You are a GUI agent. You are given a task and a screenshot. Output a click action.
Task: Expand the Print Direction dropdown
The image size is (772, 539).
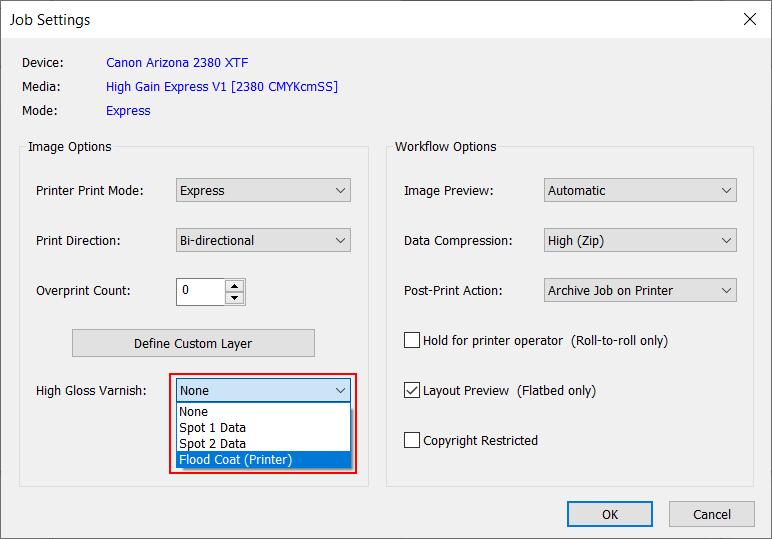click(x=263, y=240)
